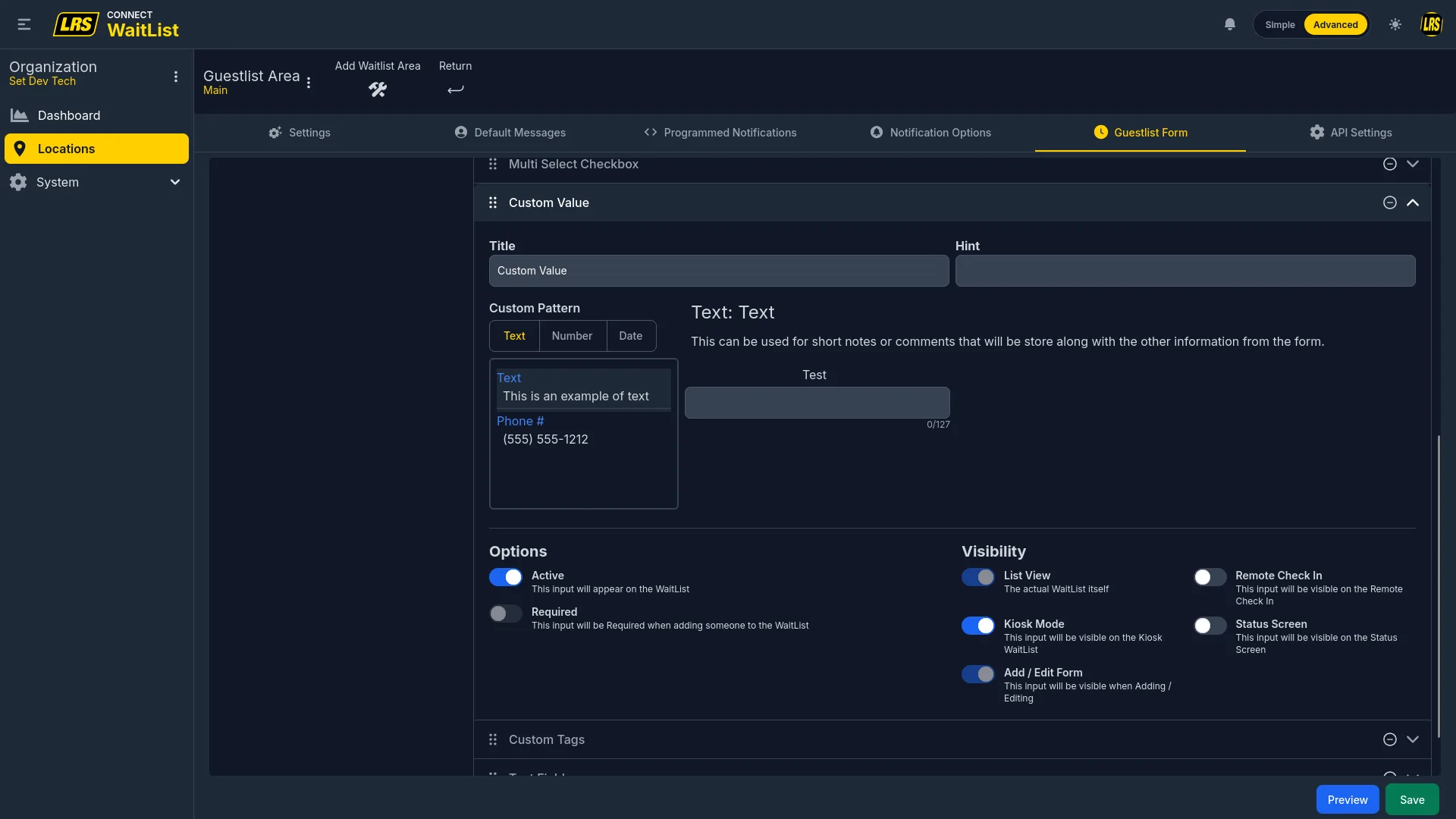The image size is (1456, 819).
Task: Open the Notification Options tab
Action: click(930, 133)
